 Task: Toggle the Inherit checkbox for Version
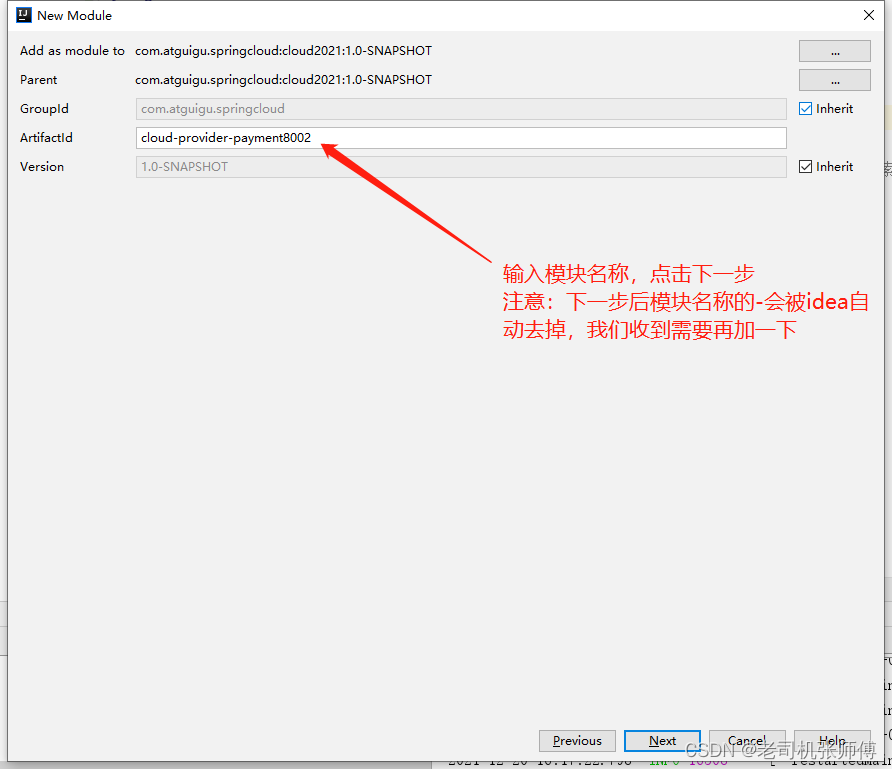click(x=806, y=167)
